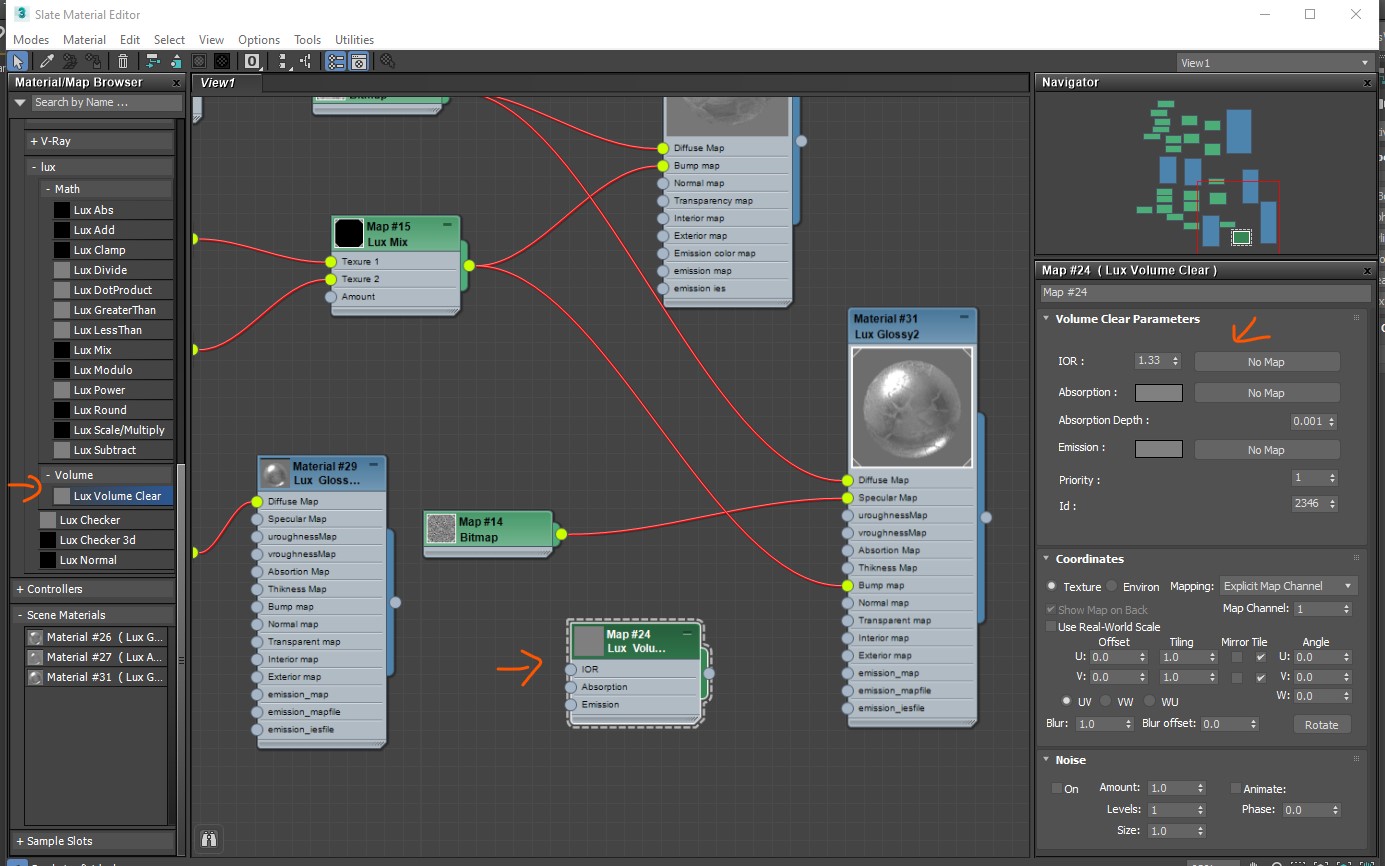
Task: Collapse the lux group in browser
Action: [x=34, y=168]
